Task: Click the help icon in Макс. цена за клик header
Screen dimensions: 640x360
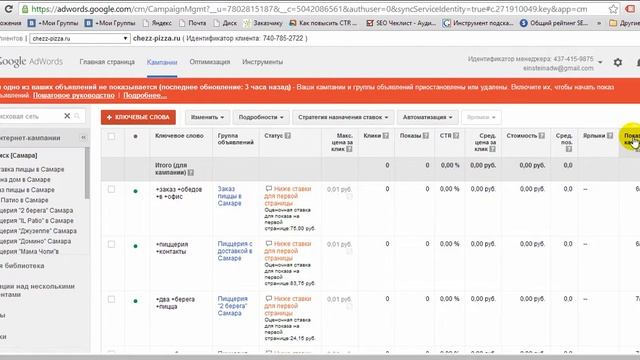Action: click(349, 149)
